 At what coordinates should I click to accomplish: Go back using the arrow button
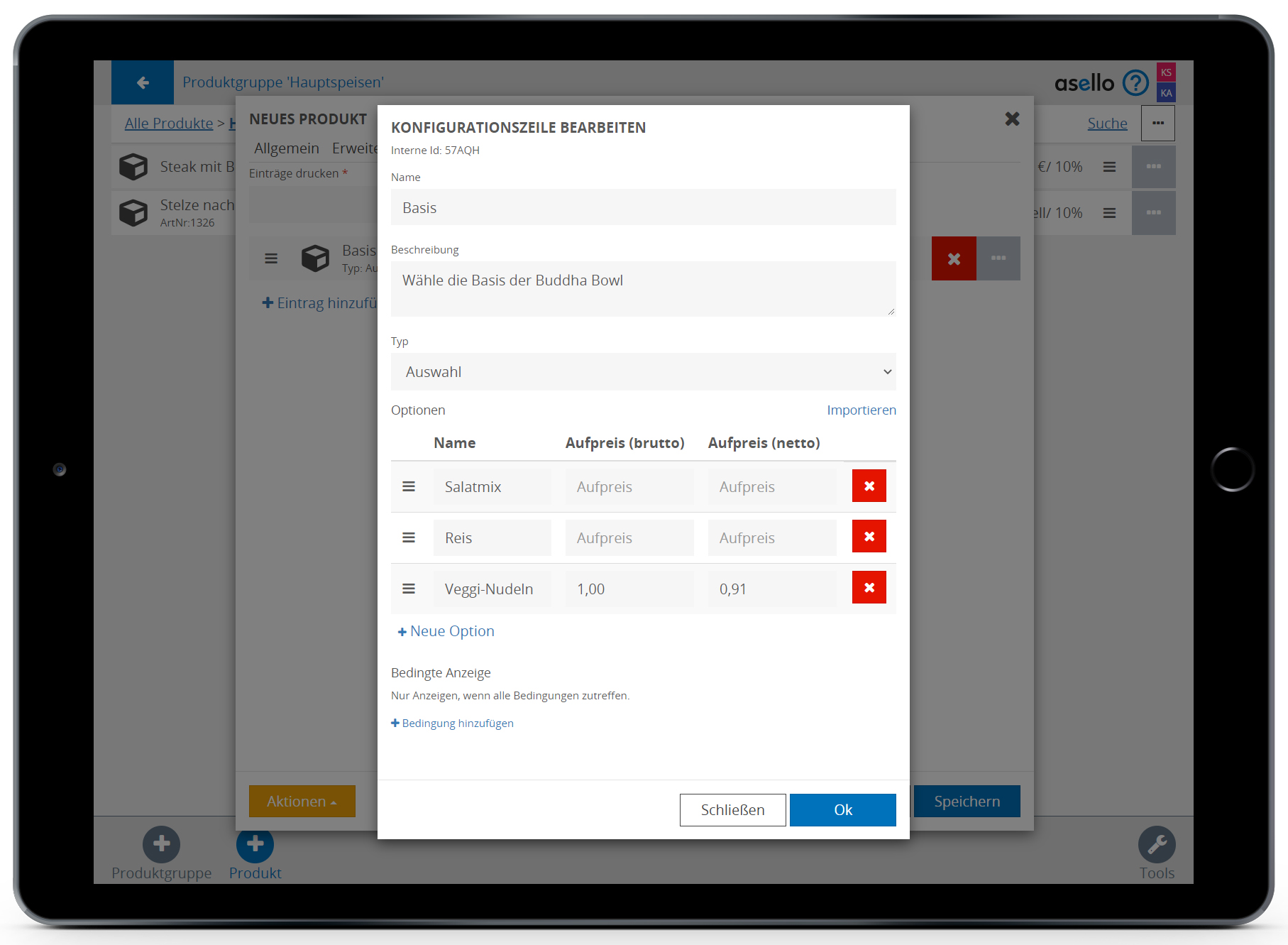coord(143,82)
